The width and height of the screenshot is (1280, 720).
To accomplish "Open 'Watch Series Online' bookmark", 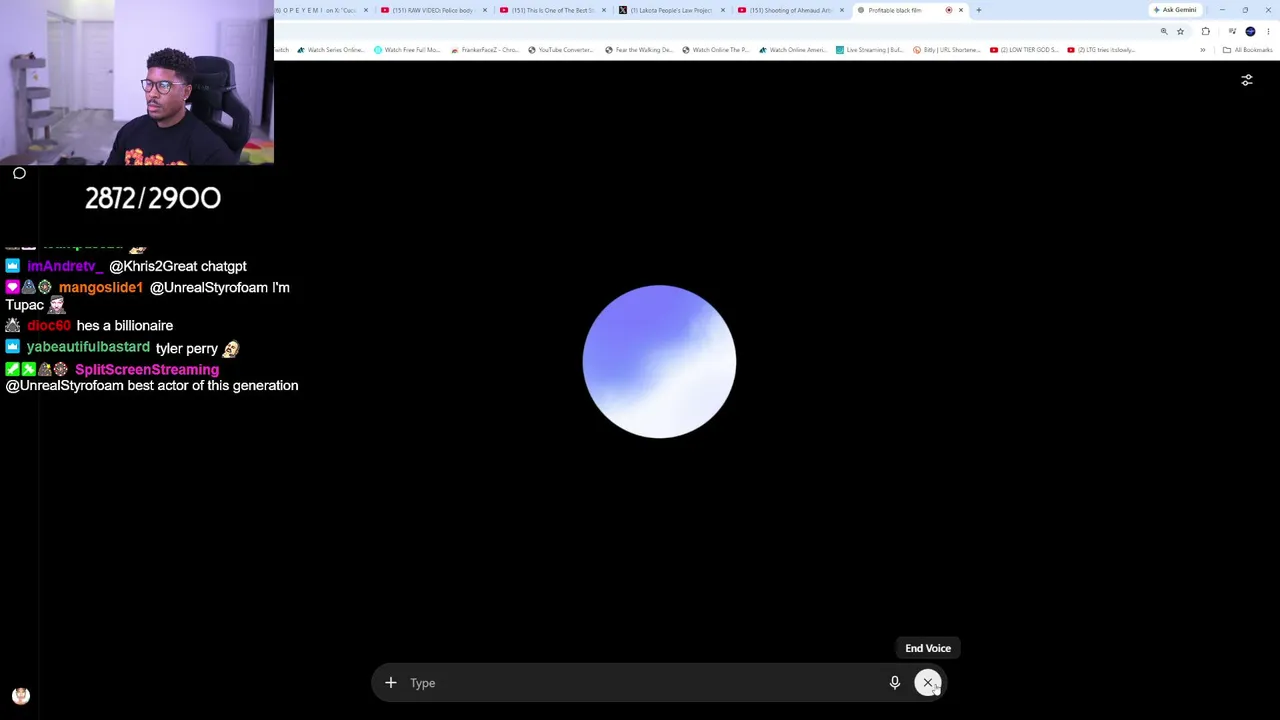I will coord(331,50).
